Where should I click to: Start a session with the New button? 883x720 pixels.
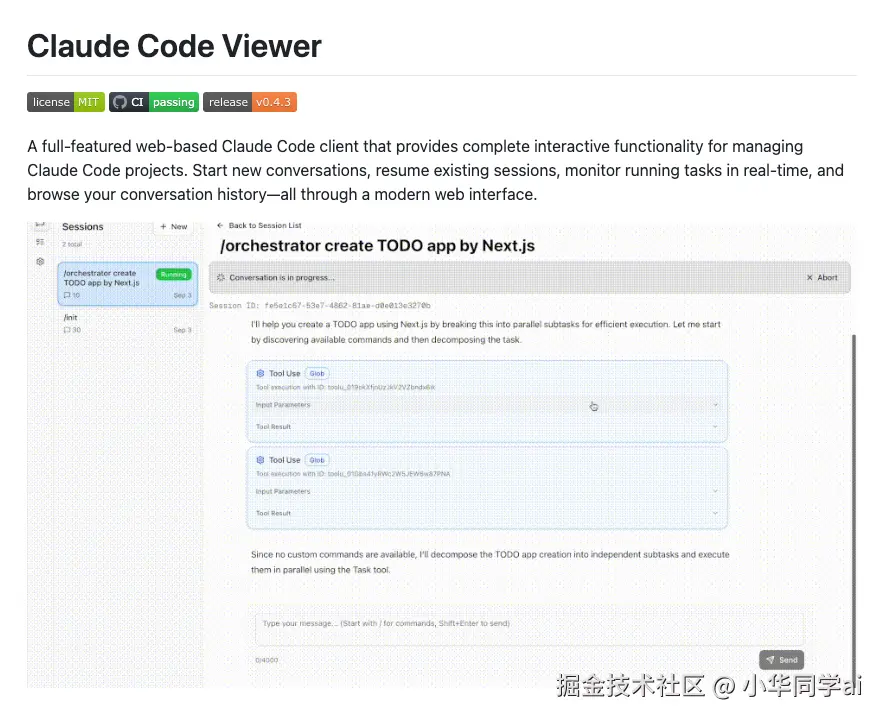coord(173,226)
